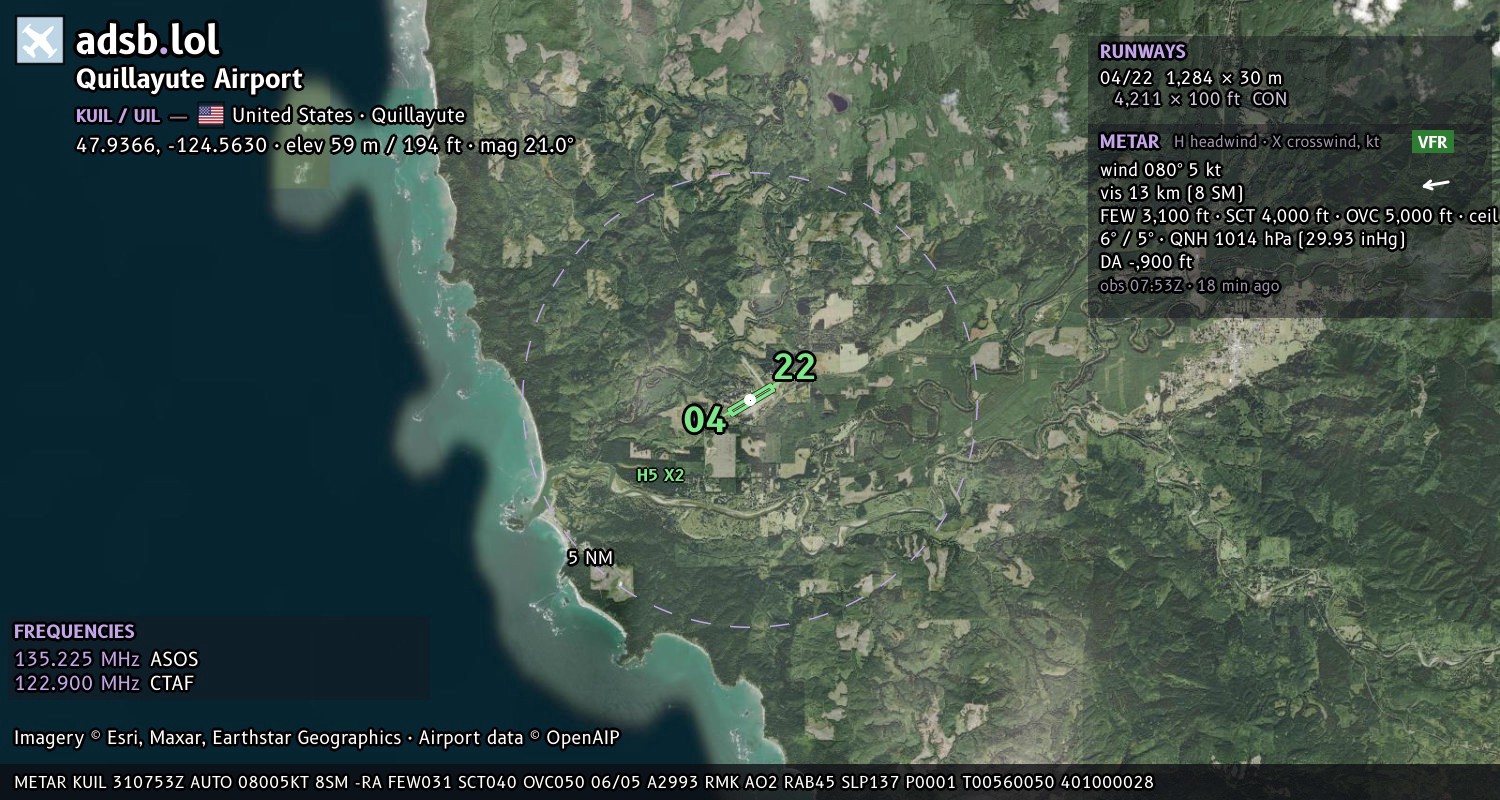This screenshot has height=800, width=1500.
Task: Click the FEW 3,100 ft cloud layer line
Action: coord(1298,216)
